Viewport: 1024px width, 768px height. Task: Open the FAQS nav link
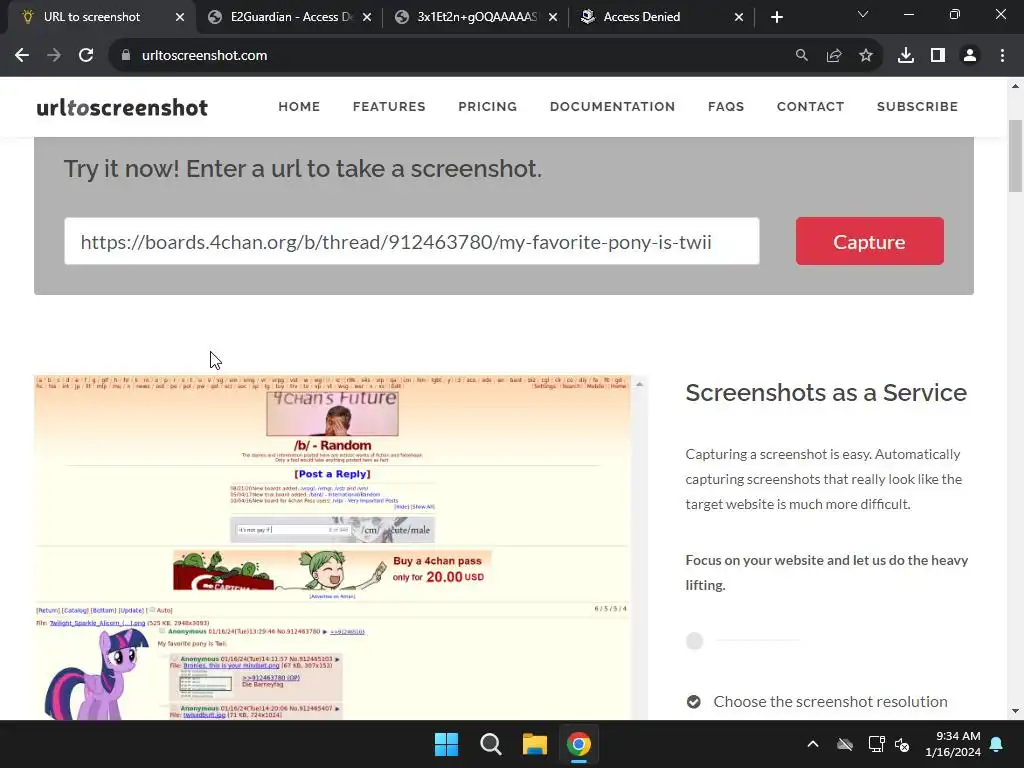point(726,106)
